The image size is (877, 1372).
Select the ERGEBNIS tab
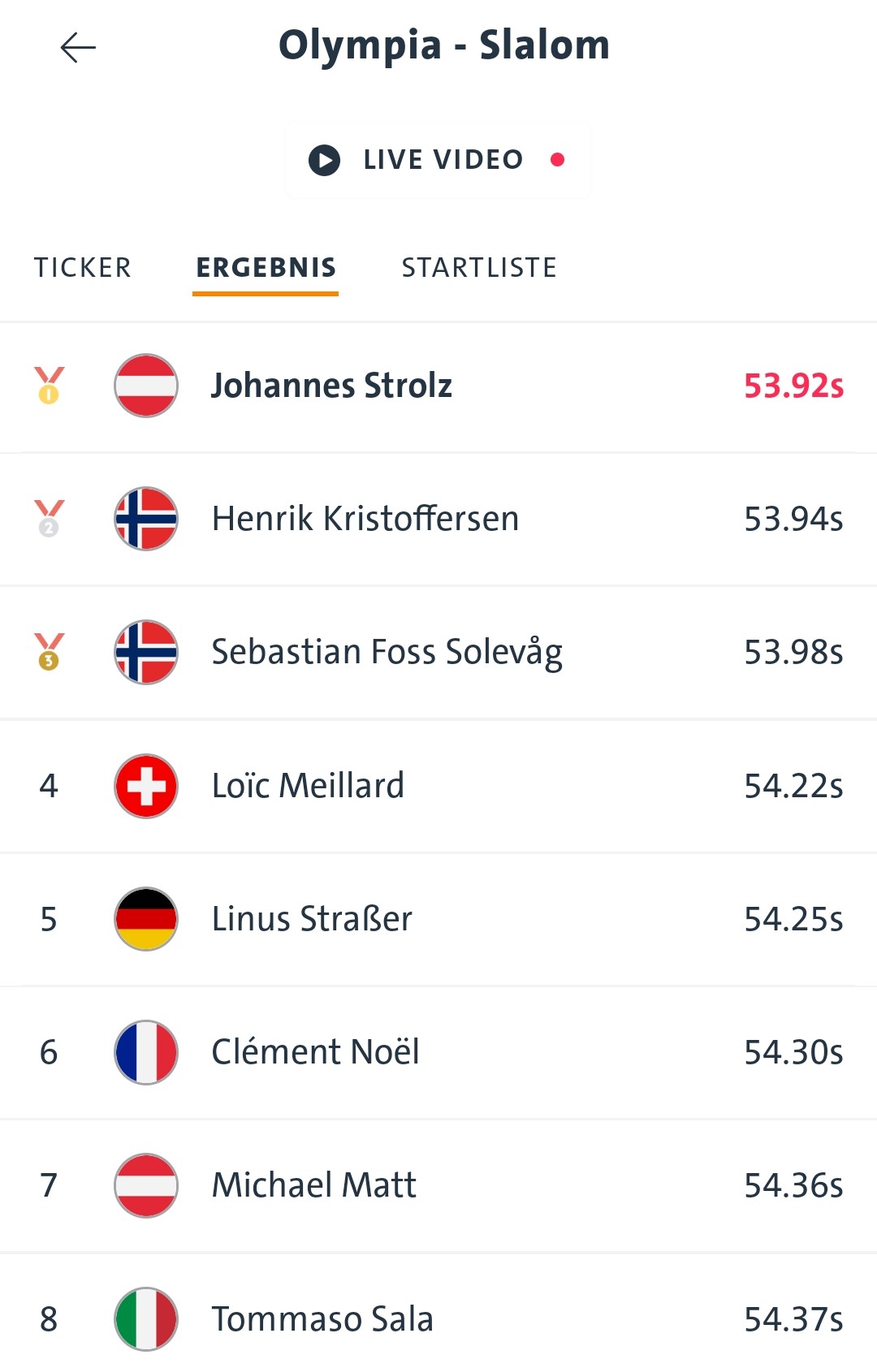coord(266,268)
